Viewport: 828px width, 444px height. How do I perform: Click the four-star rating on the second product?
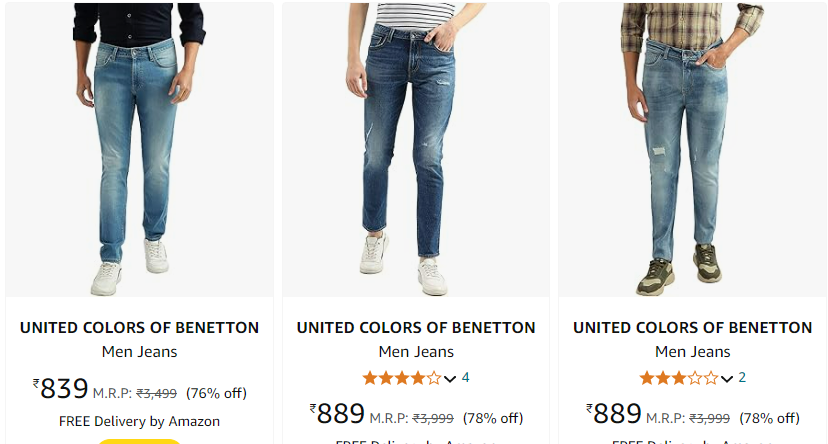tap(402, 378)
